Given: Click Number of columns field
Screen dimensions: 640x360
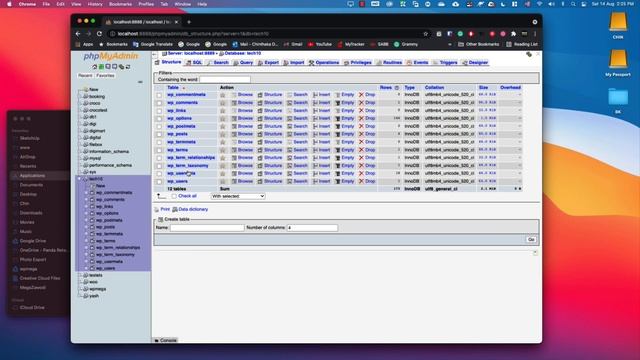Looking at the screenshot, I should [312, 228].
